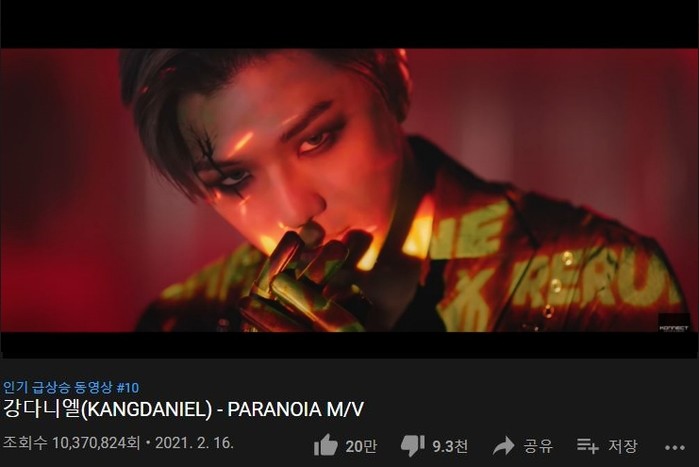699x467 pixels.
Task: Click the KONNECT watermark logo in video
Action: pyautogui.click(x=674, y=322)
